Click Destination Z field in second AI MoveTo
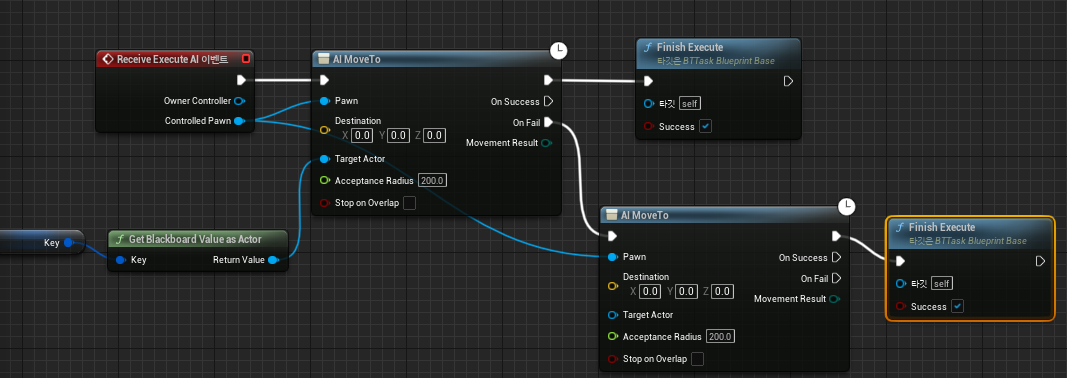Screen dimensions: 1067x378 (723, 292)
